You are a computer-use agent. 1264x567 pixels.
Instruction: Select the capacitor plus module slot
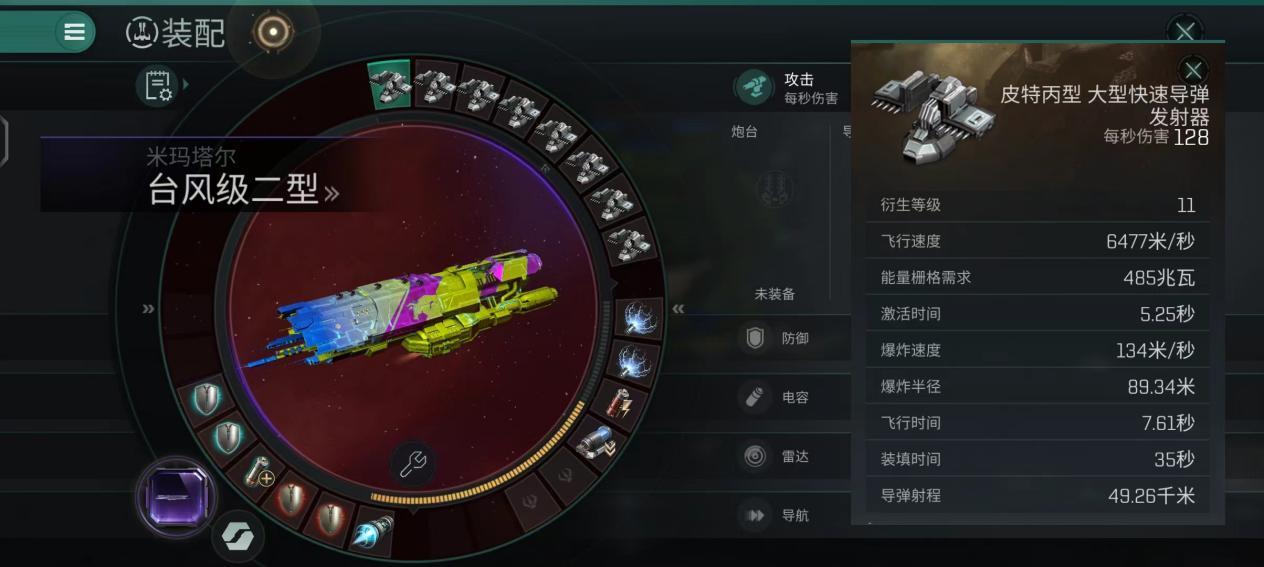coord(260,471)
